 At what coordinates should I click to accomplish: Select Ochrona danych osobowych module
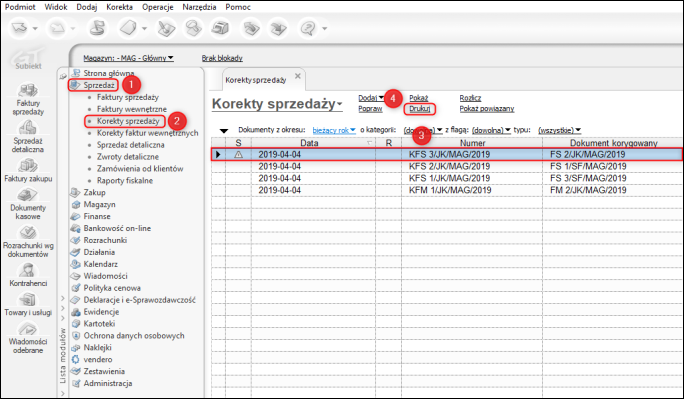click(x=134, y=336)
